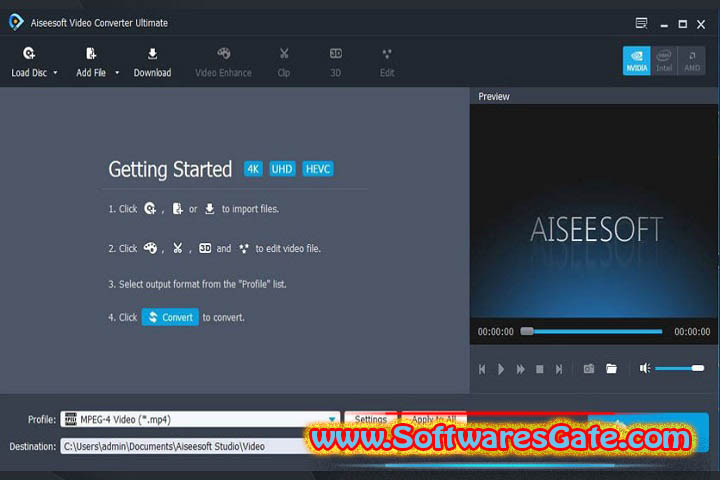Click the edit icon in step 2
720x480 pixels.
tap(244, 248)
